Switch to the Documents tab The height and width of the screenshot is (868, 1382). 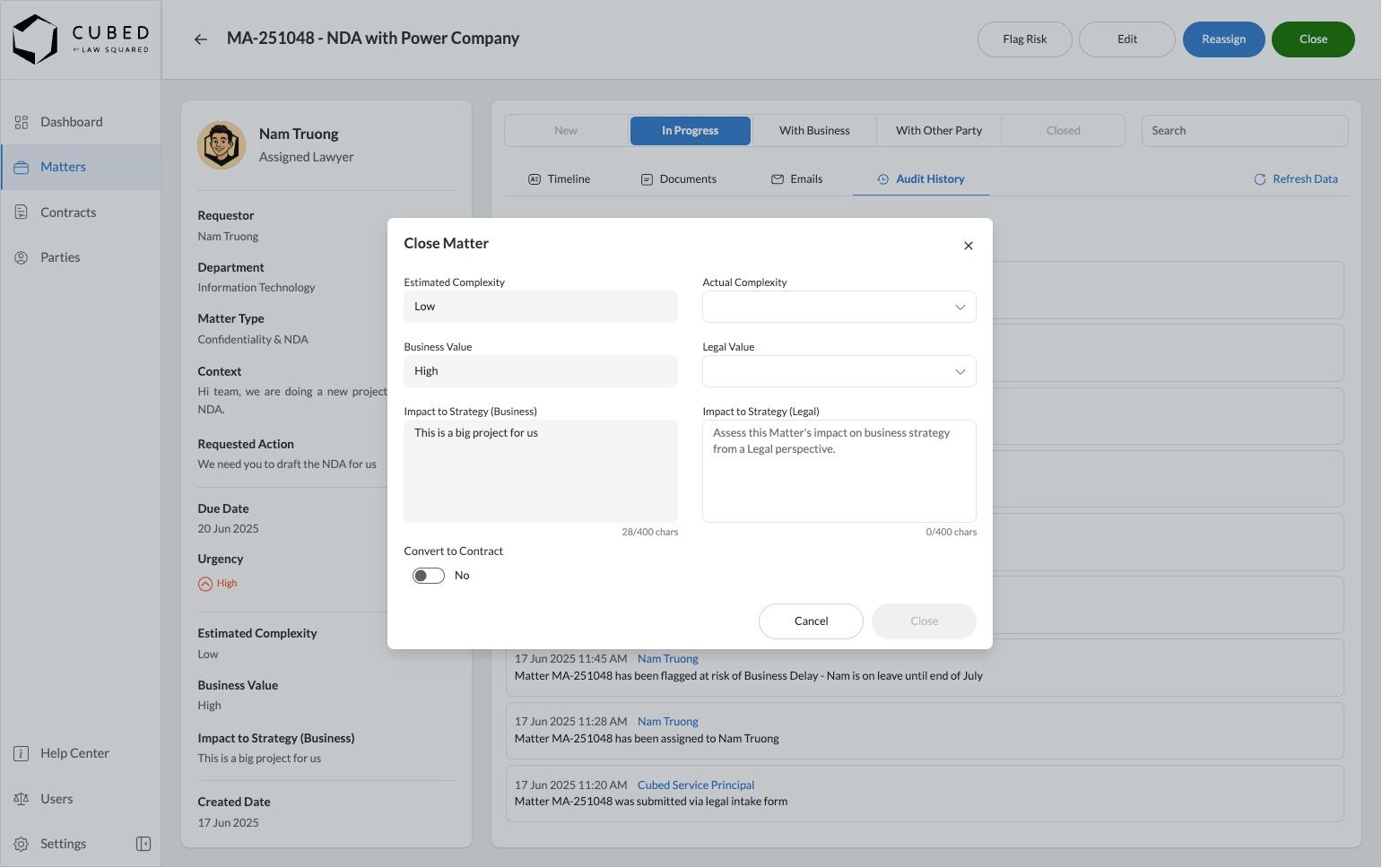678,179
